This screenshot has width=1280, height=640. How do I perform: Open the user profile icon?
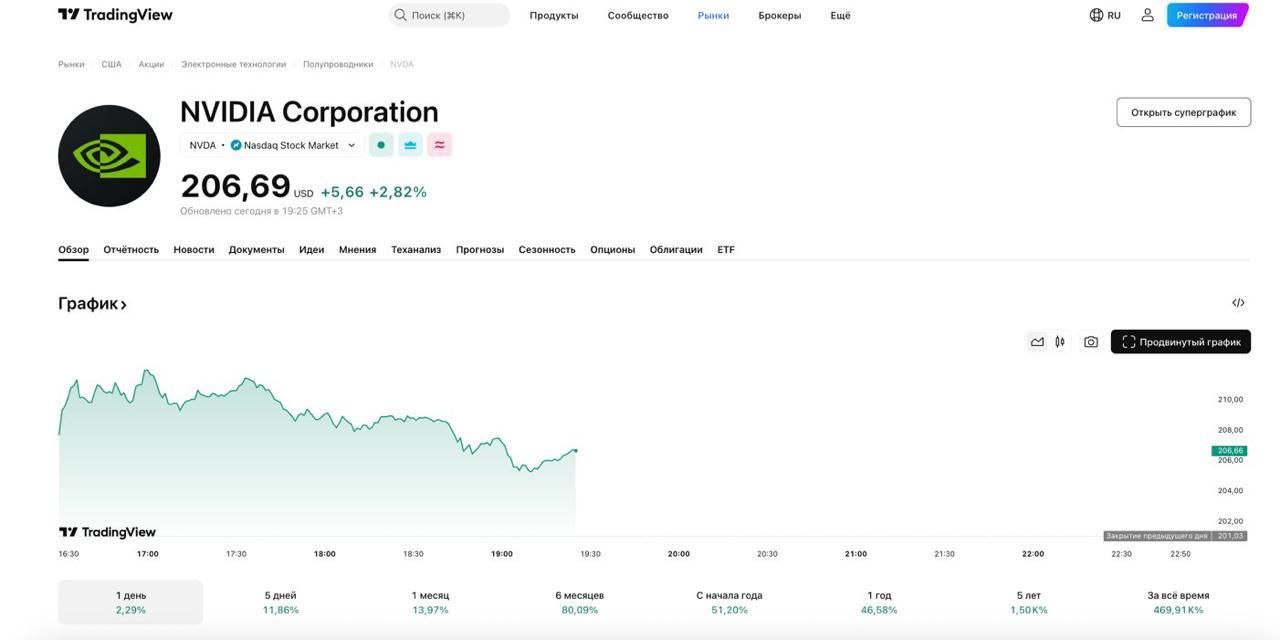click(x=1147, y=15)
